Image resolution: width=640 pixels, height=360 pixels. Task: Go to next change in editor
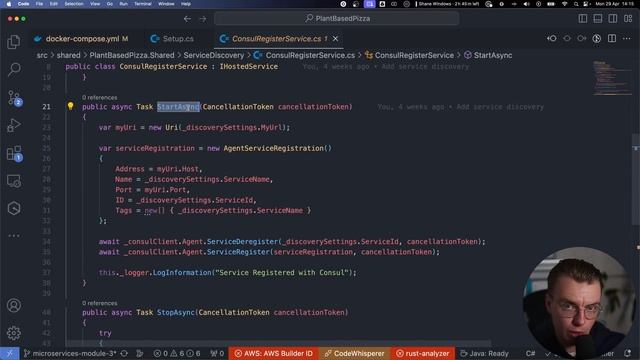[582, 38]
